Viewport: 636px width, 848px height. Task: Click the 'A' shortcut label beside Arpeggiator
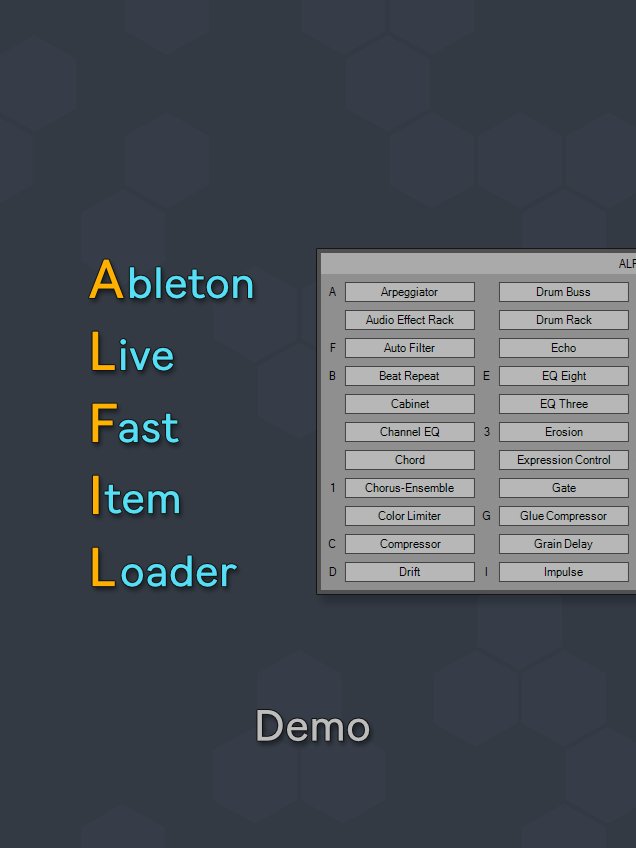333,292
